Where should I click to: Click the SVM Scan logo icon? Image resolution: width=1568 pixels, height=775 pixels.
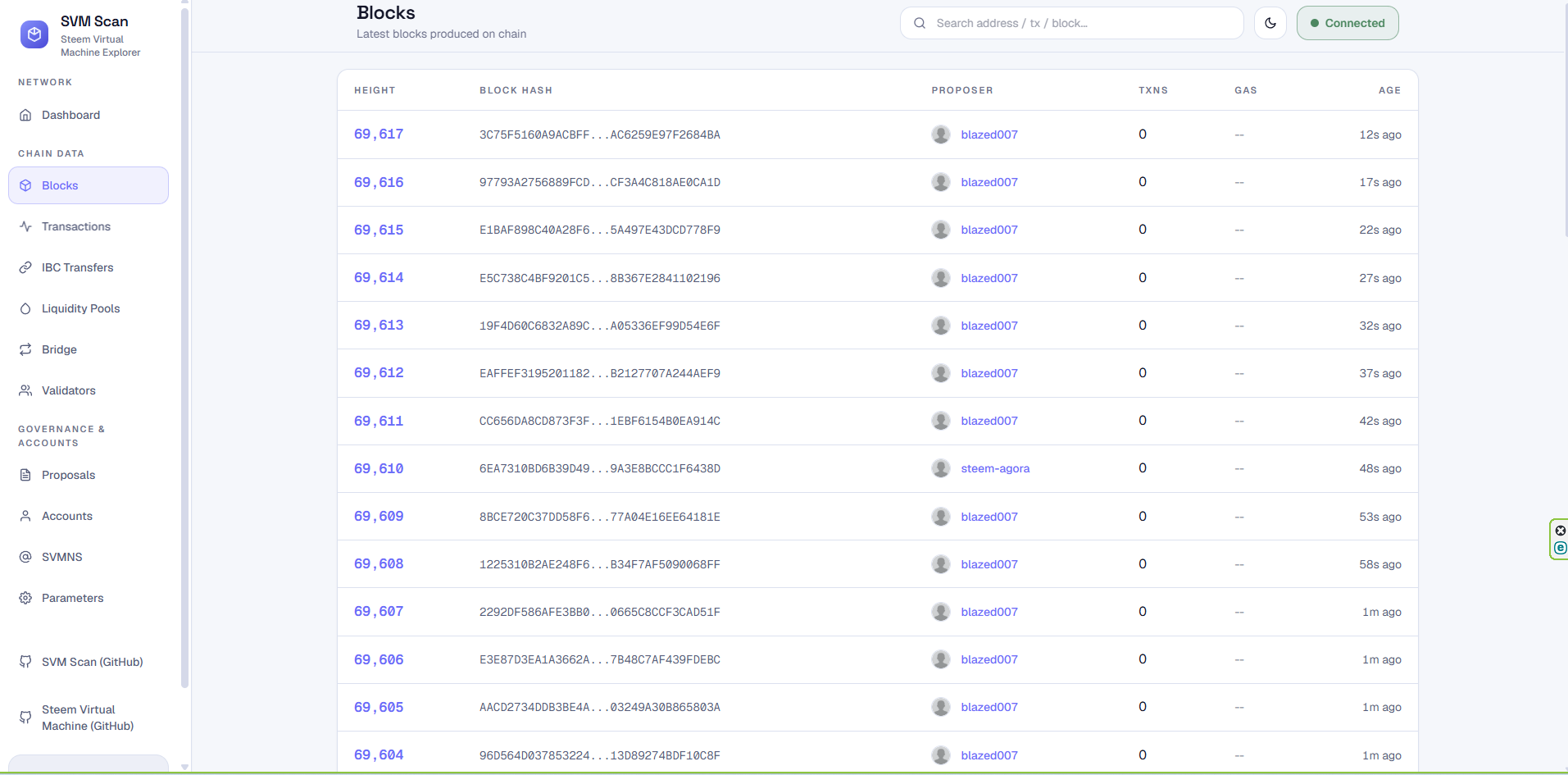coord(34,34)
